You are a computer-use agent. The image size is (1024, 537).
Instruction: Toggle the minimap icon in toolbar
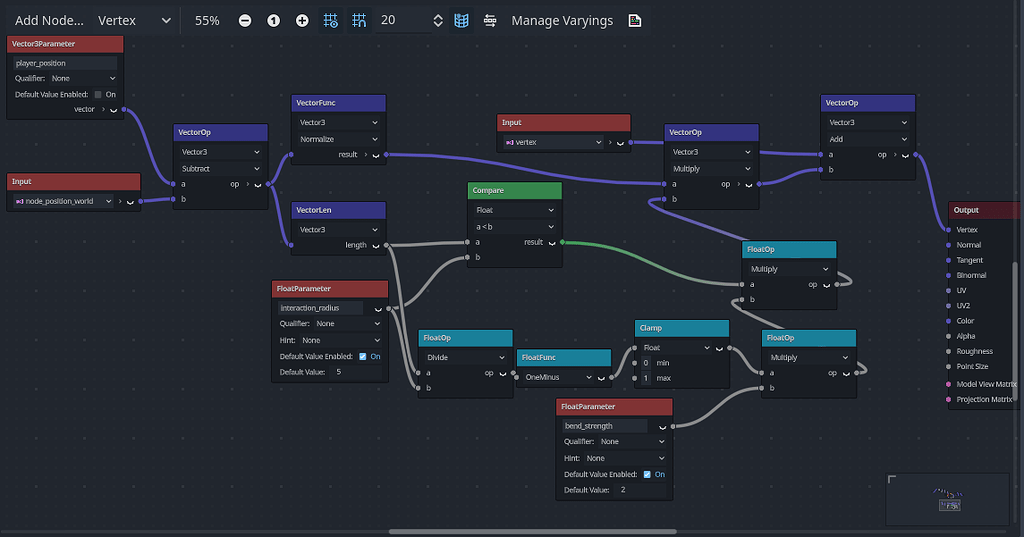tap(461, 21)
